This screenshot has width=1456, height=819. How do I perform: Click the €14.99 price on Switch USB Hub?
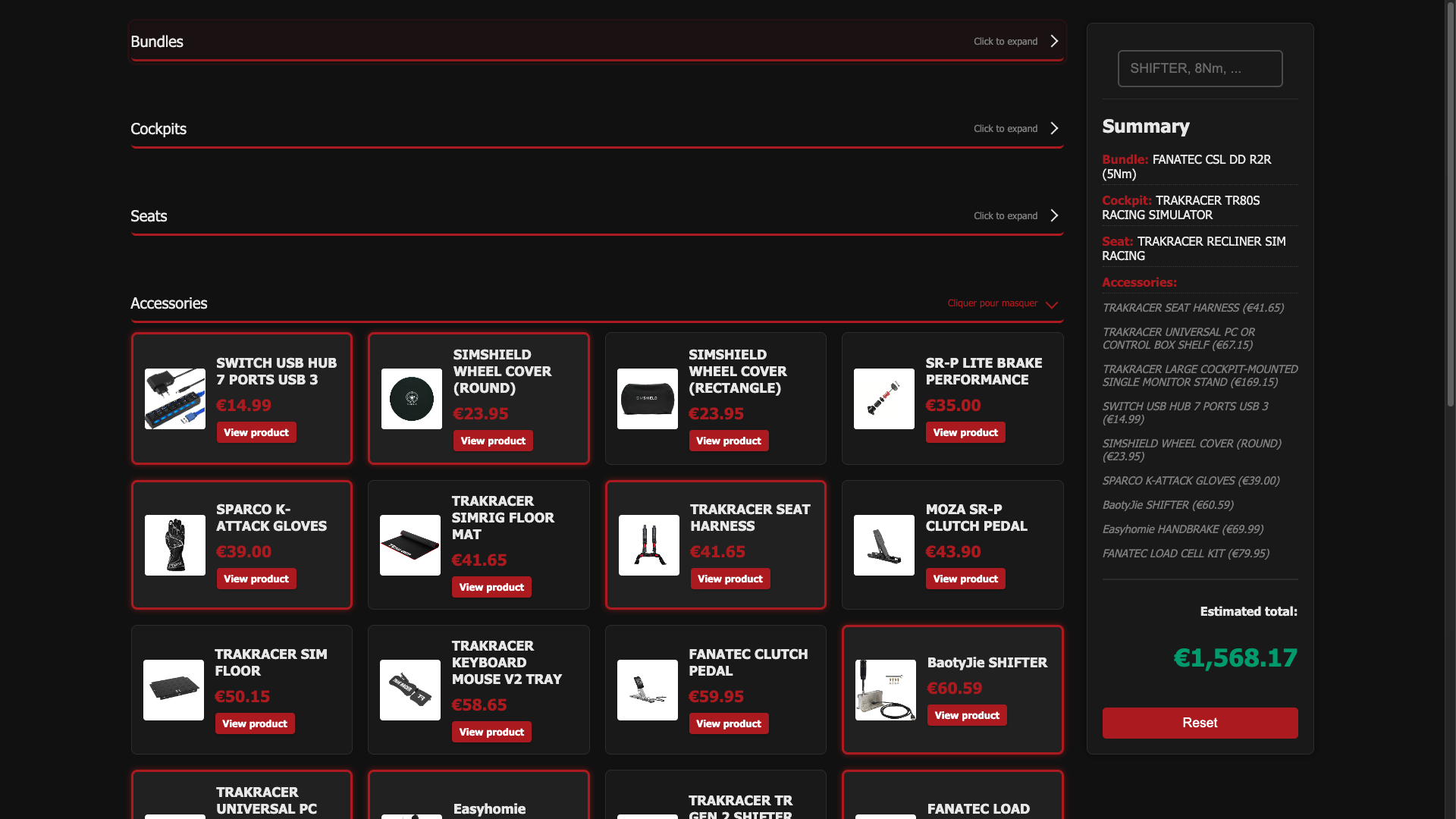point(243,406)
